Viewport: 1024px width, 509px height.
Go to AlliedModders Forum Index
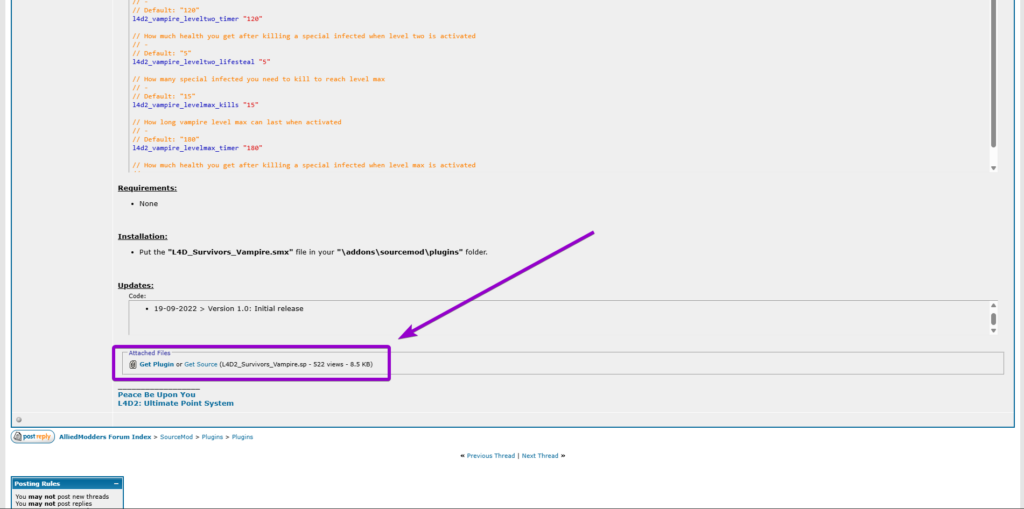pos(105,436)
